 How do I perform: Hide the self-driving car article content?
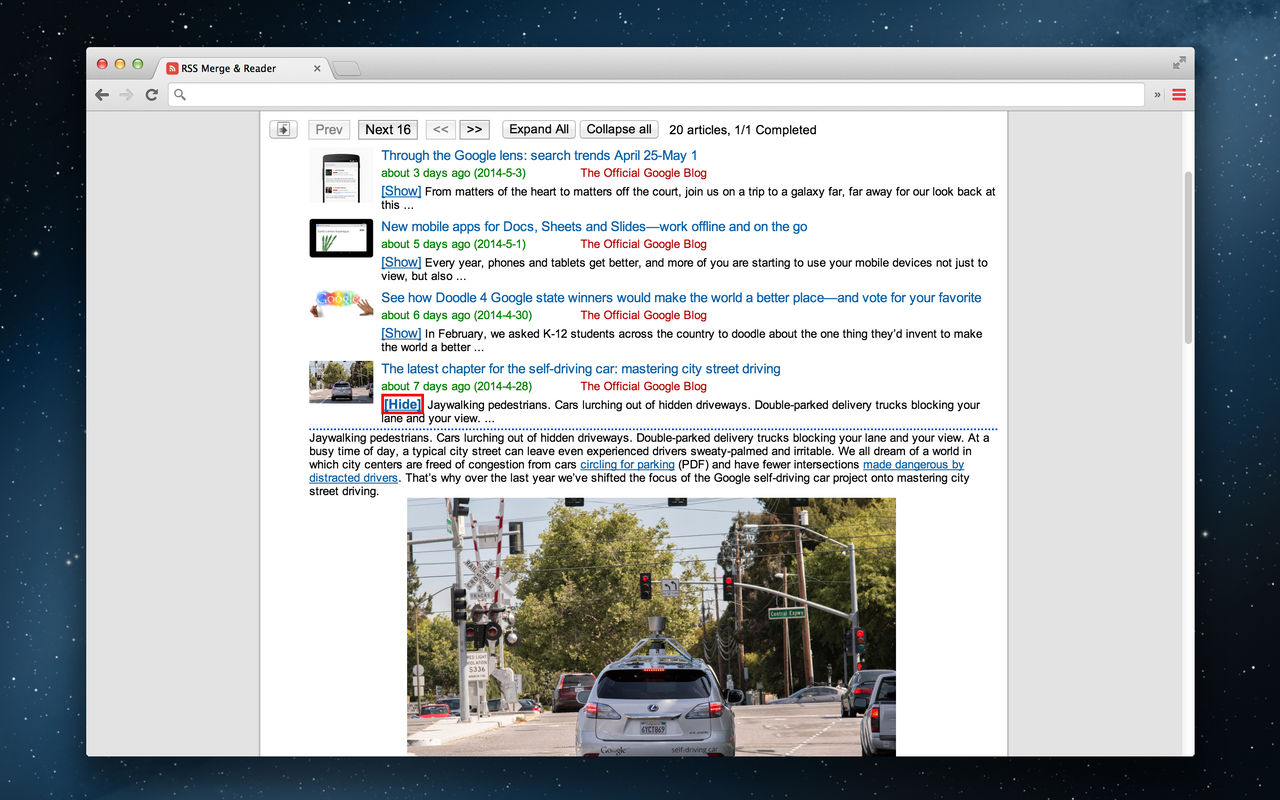tap(402, 404)
